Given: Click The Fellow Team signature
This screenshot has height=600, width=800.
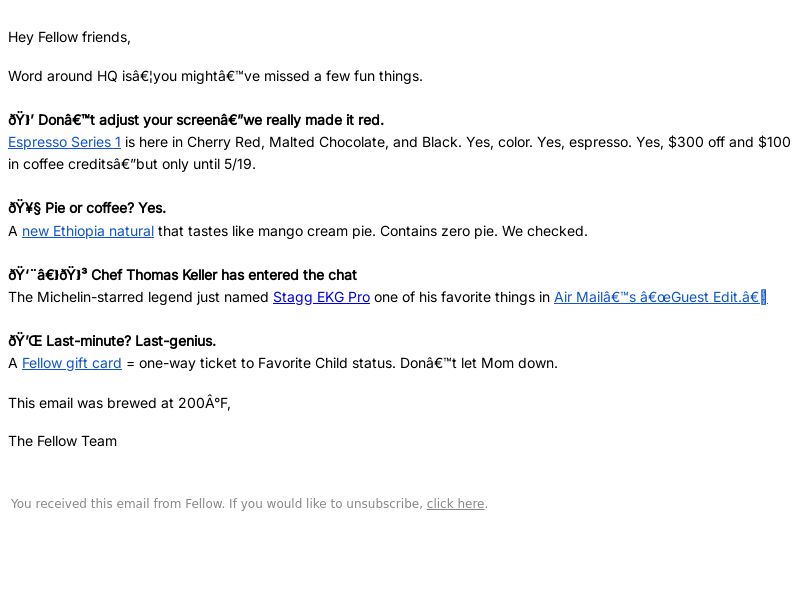Looking at the screenshot, I should click(63, 441).
